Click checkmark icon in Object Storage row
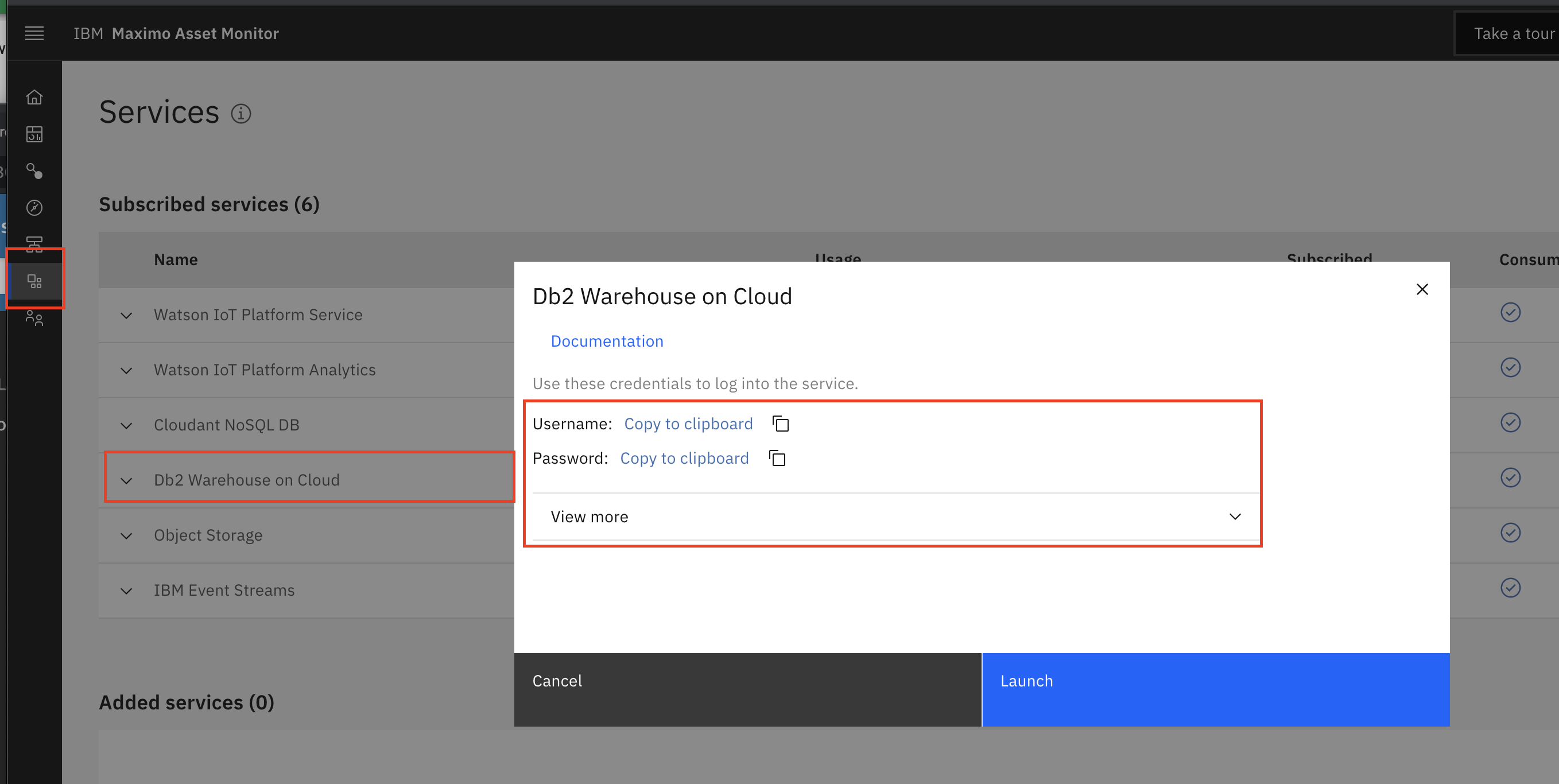Image resolution: width=1559 pixels, height=784 pixels. [x=1511, y=533]
